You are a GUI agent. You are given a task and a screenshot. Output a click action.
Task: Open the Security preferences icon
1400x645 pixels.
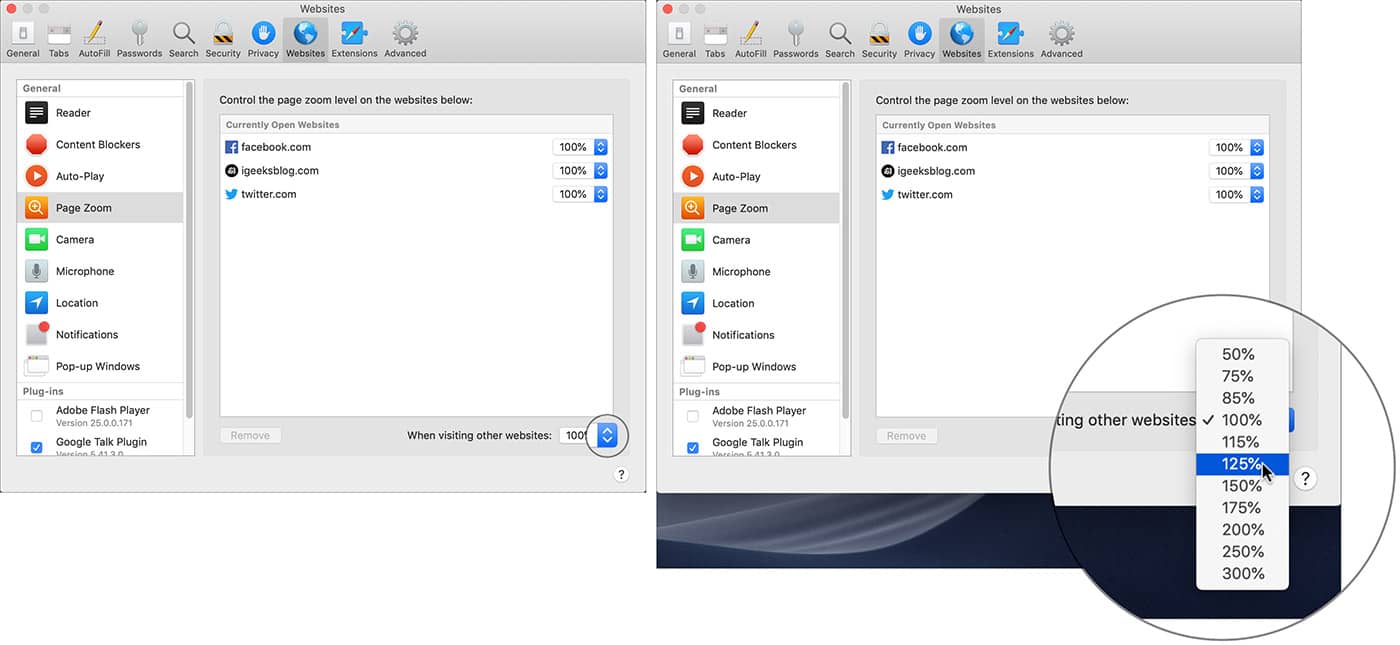coord(222,37)
